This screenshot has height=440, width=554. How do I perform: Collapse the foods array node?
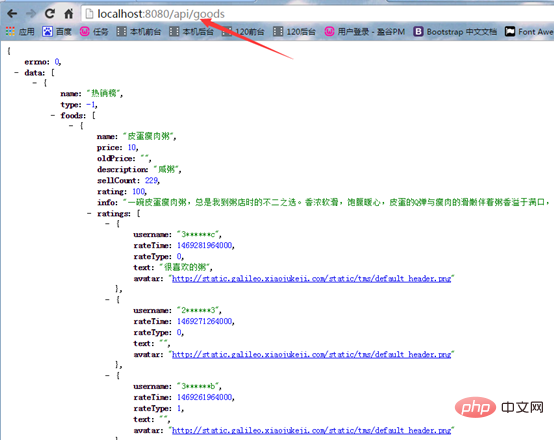pyautogui.click(x=53, y=115)
